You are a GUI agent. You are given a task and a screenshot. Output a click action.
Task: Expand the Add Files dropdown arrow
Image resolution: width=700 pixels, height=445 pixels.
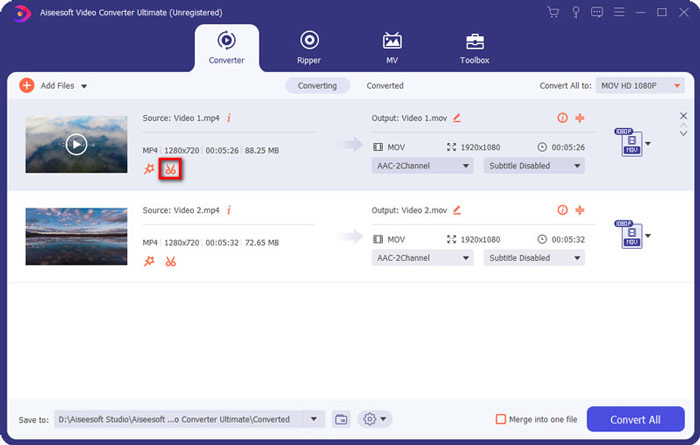[84, 86]
